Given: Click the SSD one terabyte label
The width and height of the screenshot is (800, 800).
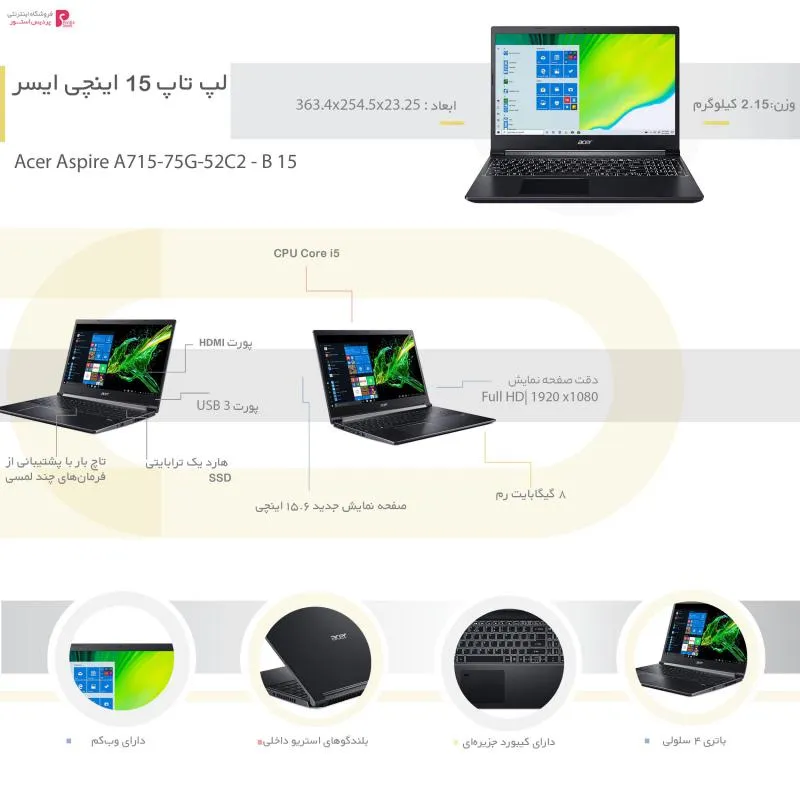Looking at the screenshot, I should (x=188, y=469).
